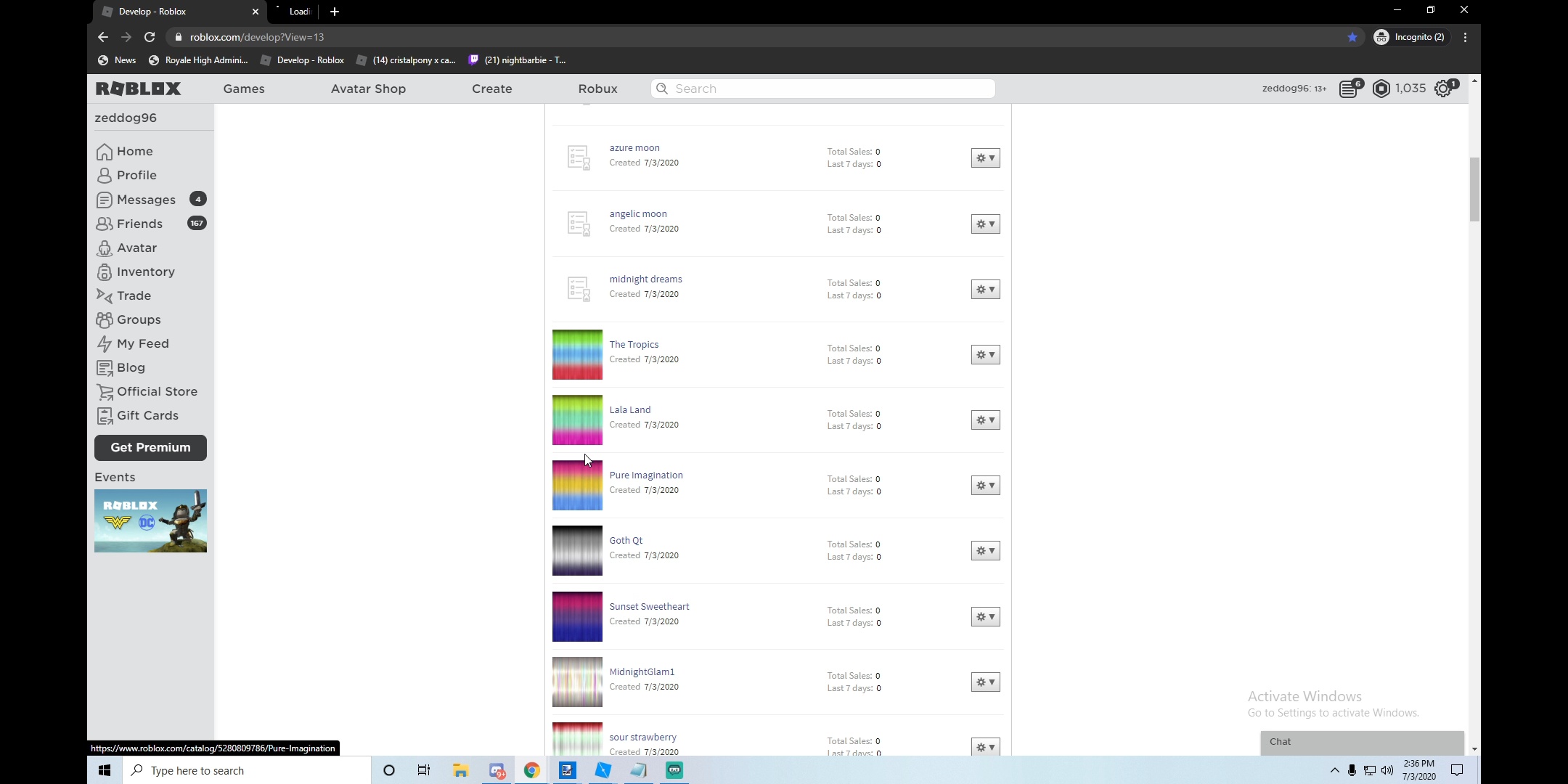Click the Friends count badge icon
This screenshot has width=1568, height=784.
tap(196, 223)
